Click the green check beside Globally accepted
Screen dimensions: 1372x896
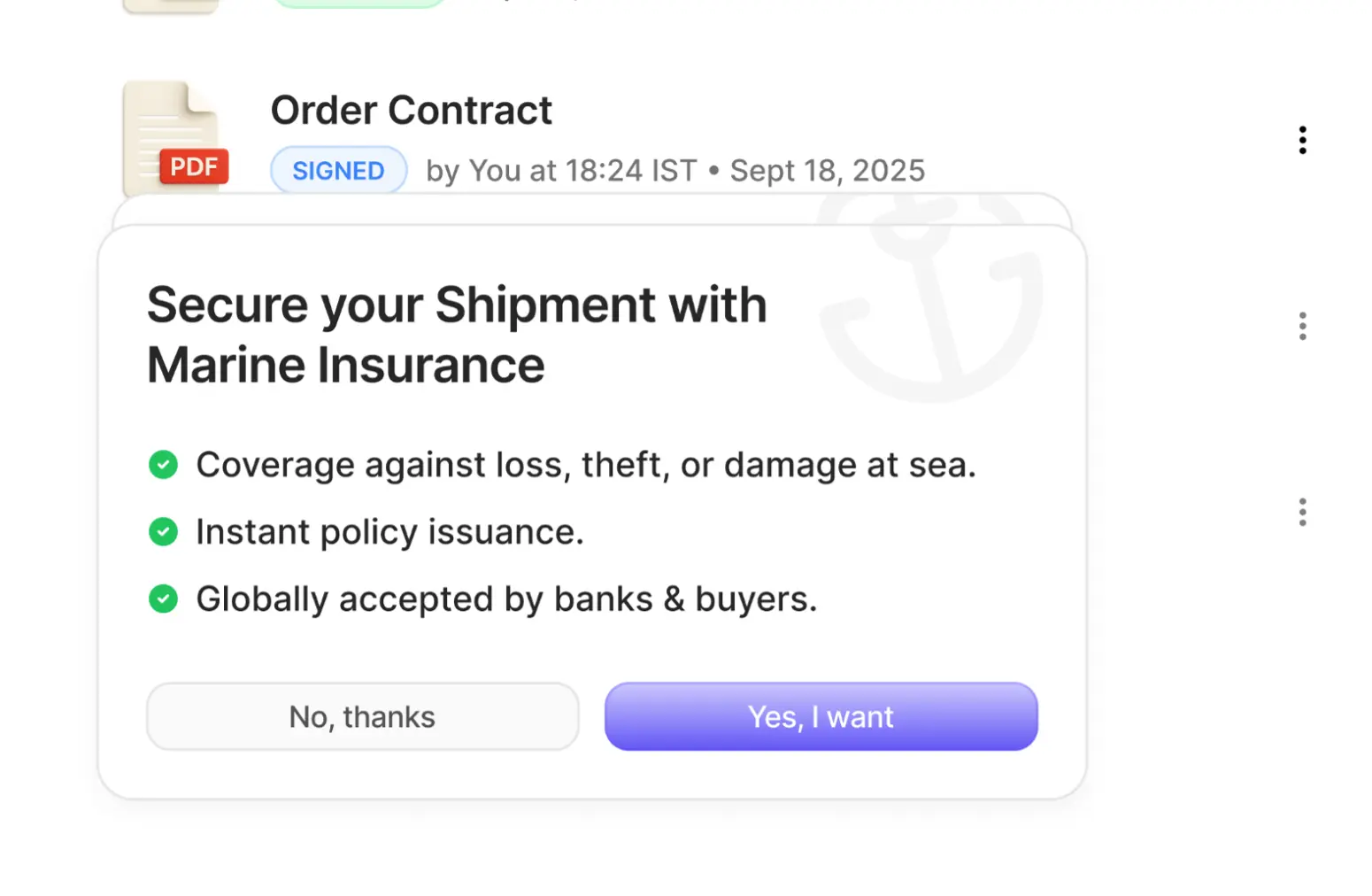(x=164, y=599)
